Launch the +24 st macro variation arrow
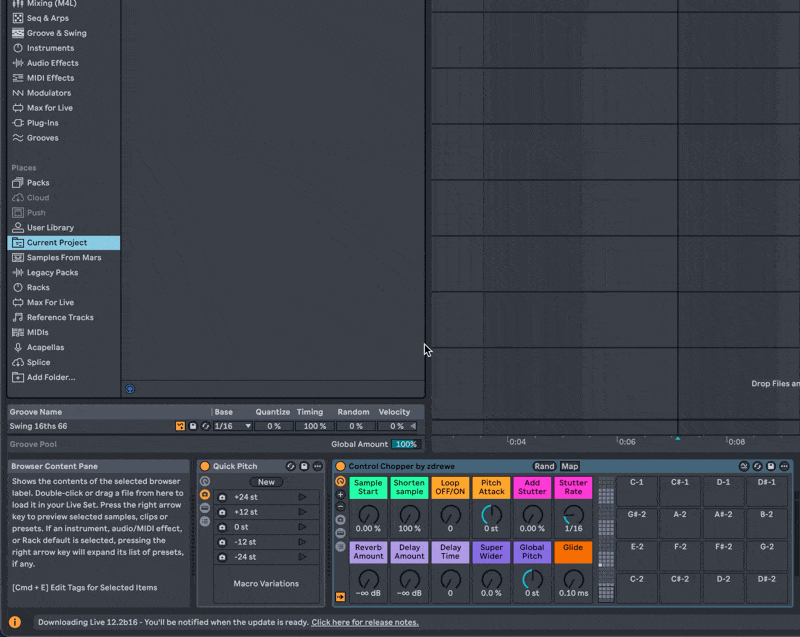Screen dimensions: 800x637 click(303, 497)
